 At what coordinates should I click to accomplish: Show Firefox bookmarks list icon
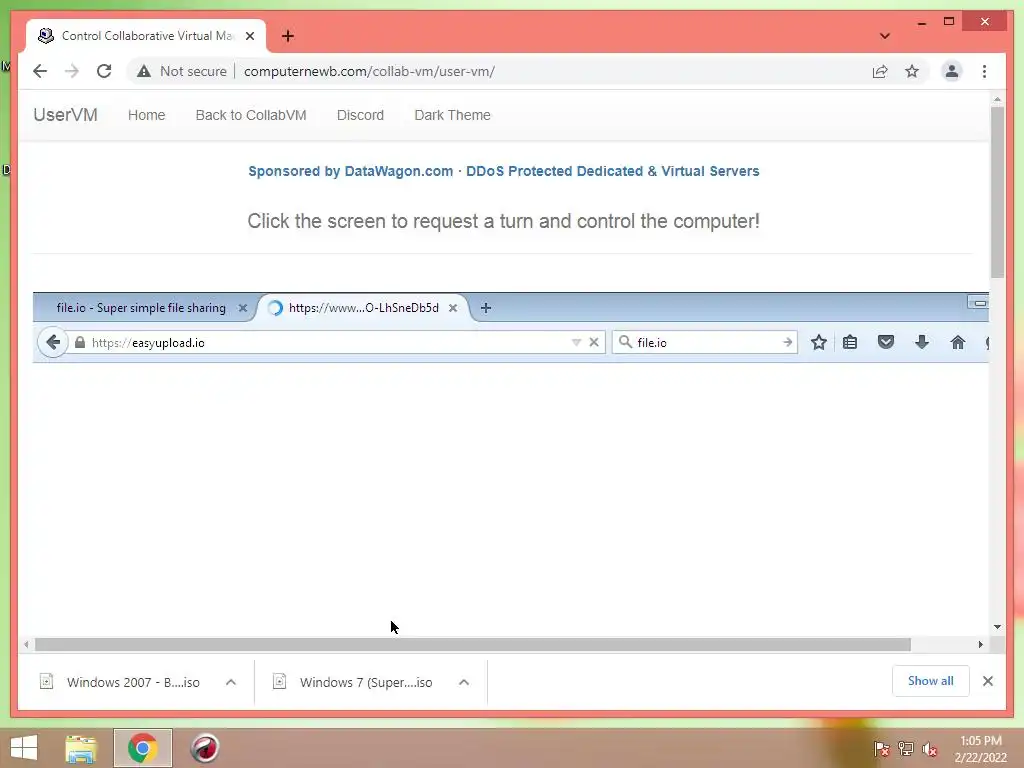click(850, 342)
